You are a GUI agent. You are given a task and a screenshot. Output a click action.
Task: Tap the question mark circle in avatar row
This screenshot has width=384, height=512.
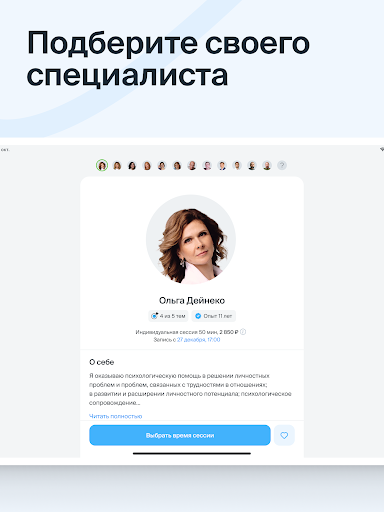pos(282,165)
